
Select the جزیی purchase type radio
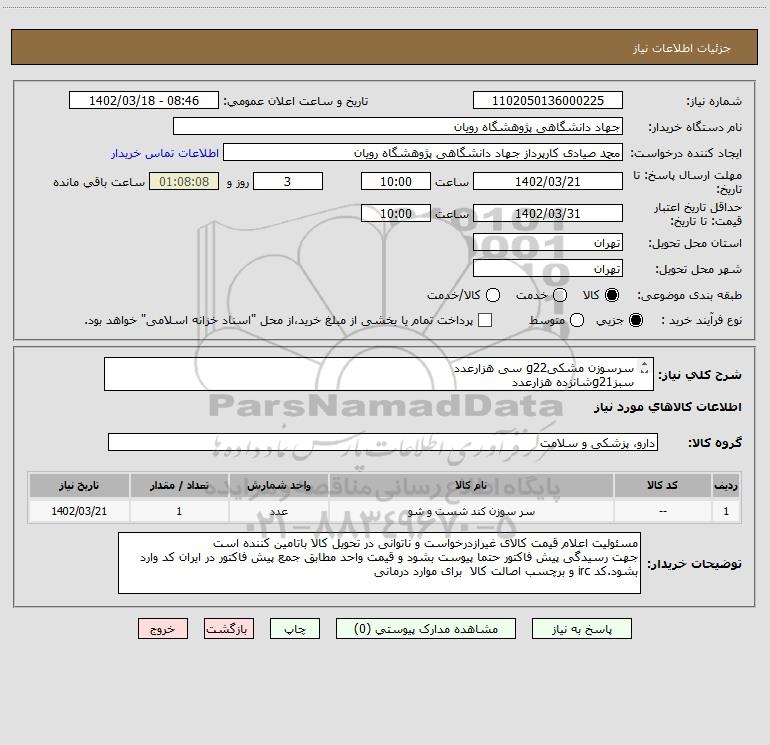pyautogui.click(x=636, y=320)
